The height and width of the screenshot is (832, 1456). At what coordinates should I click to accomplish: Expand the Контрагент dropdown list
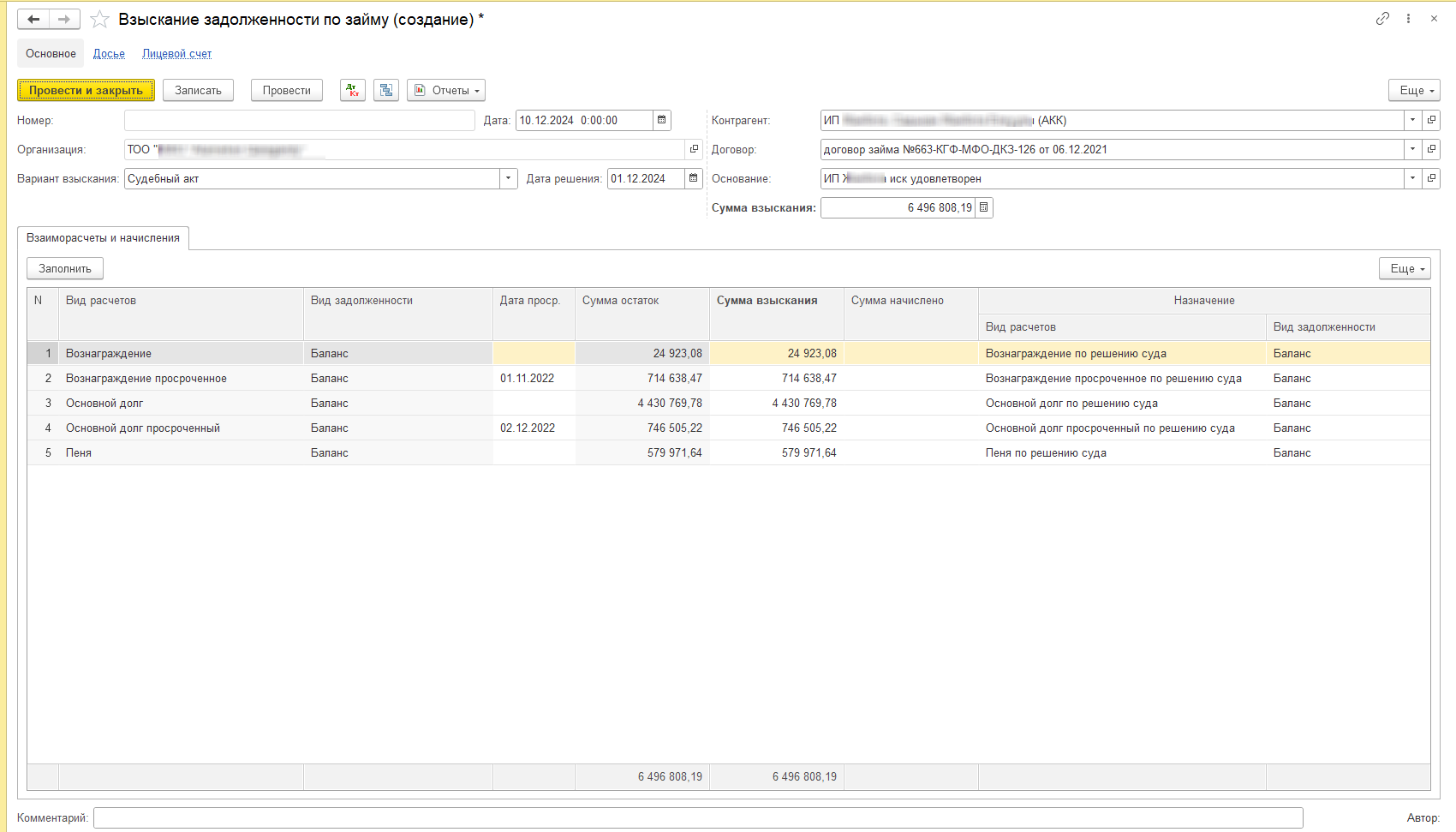click(1413, 120)
